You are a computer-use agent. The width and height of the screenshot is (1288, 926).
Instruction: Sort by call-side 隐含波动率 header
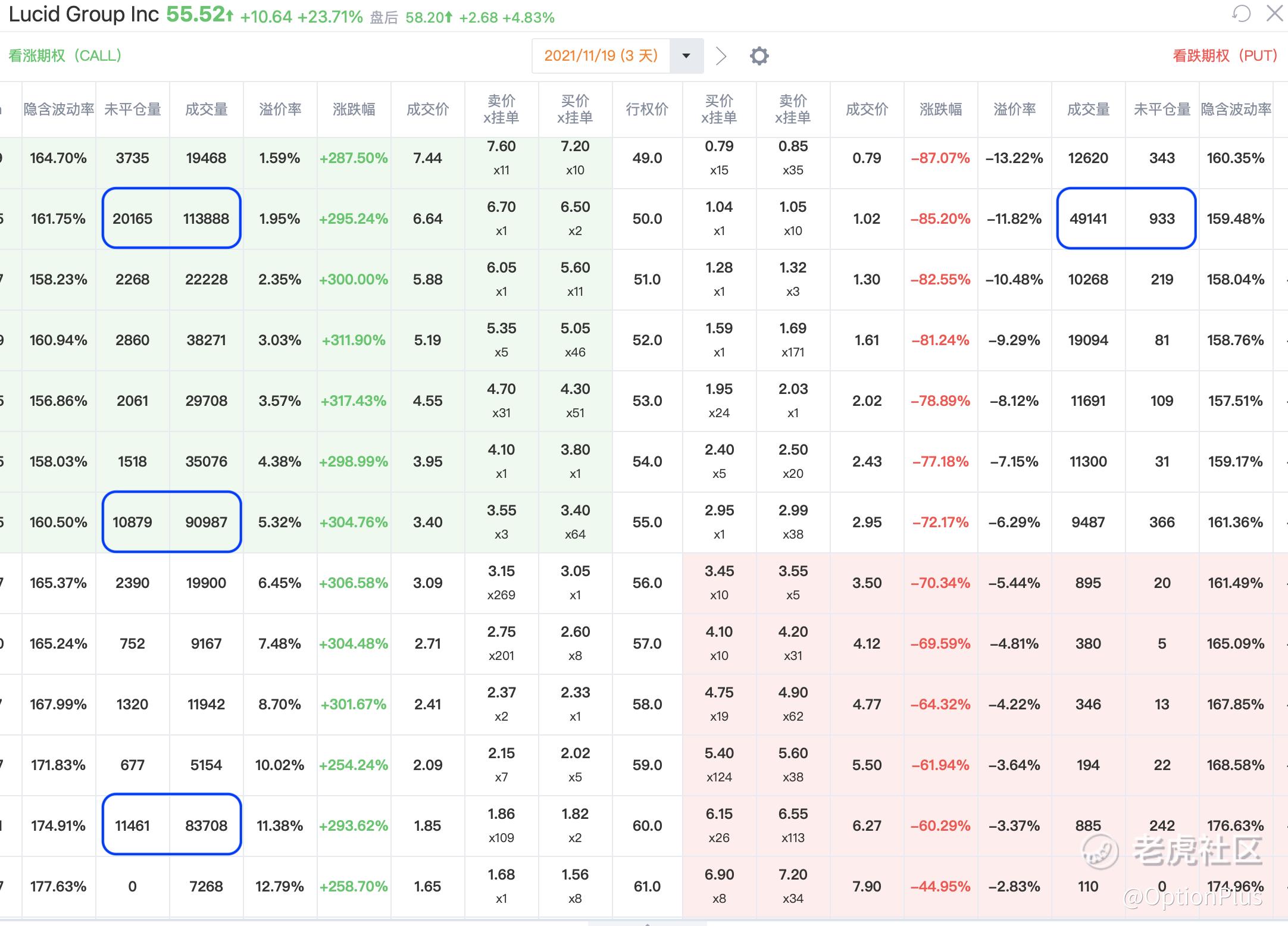tap(59, 110)
